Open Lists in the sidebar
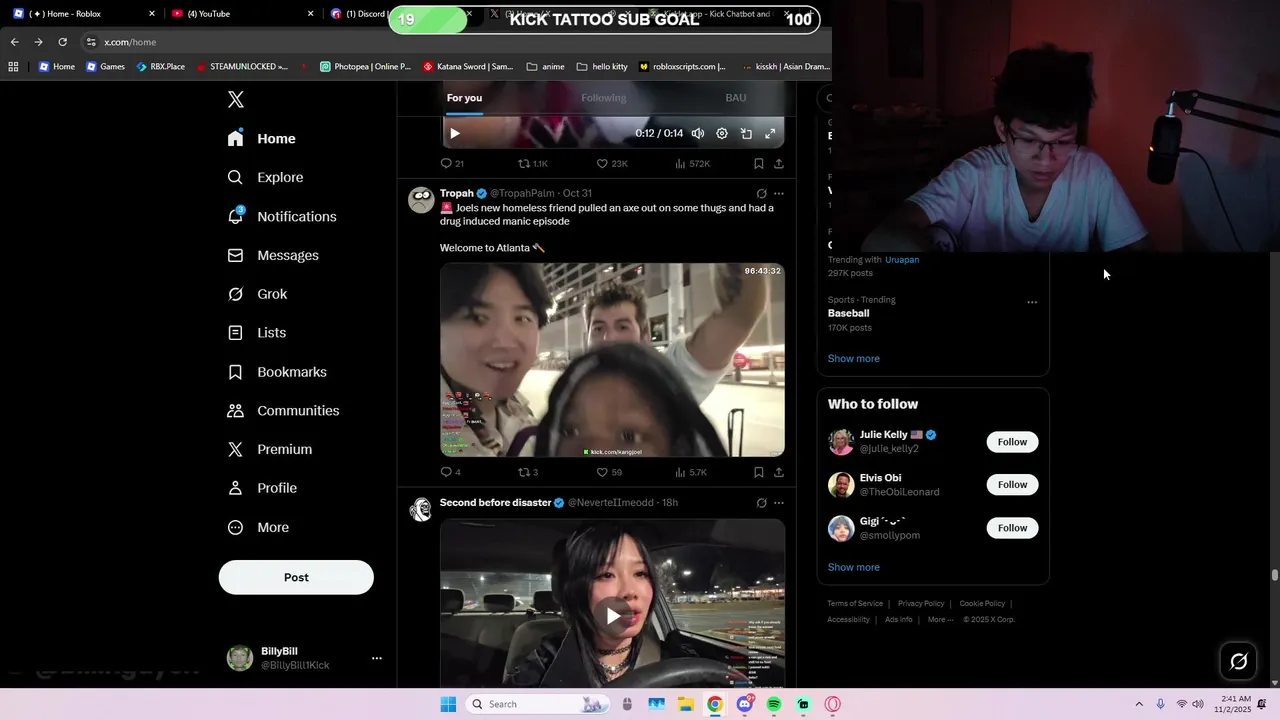This screenshot has width=1280, height=720. pos(256,333)
